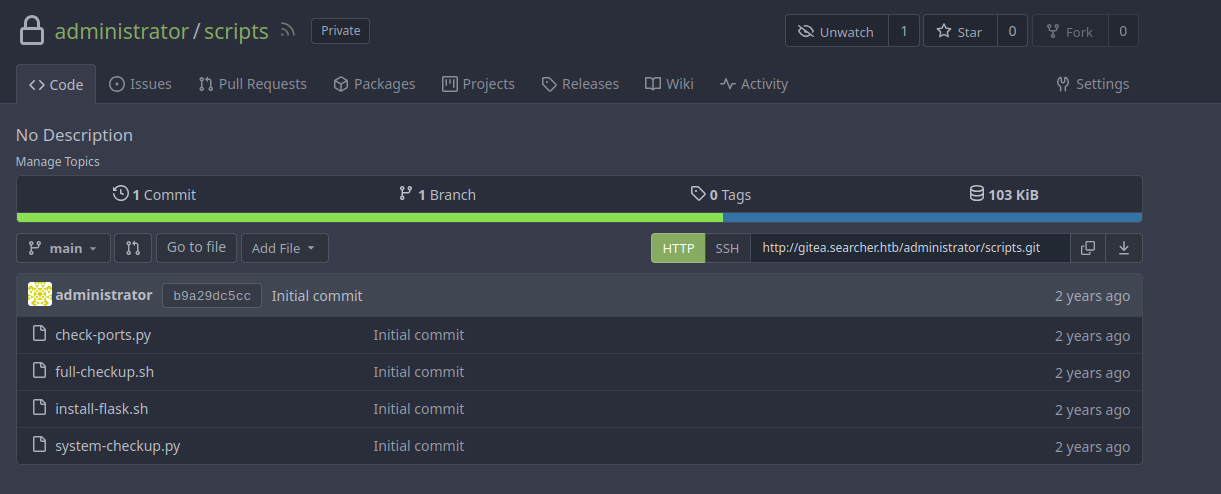Click the Go to file button
Viewport: 1221px width, 494px height.
click(196, 247)
